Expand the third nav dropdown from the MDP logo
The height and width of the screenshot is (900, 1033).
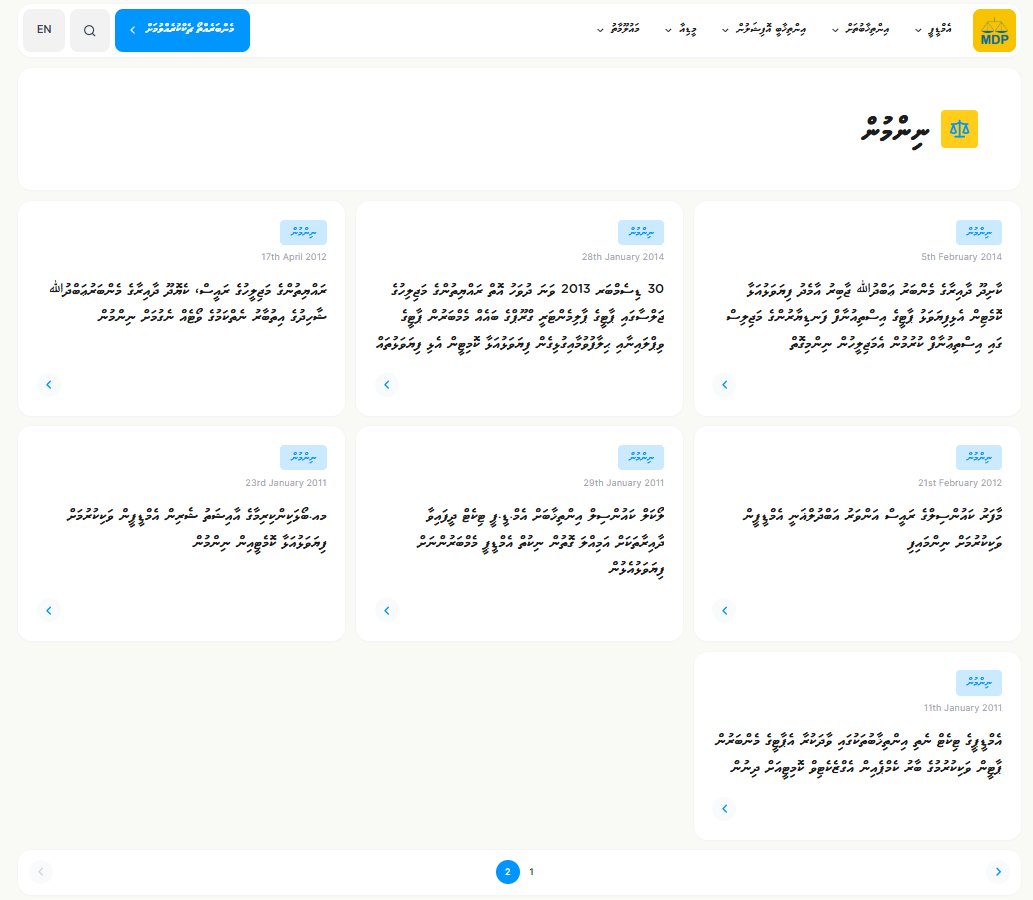pos(764,30)
